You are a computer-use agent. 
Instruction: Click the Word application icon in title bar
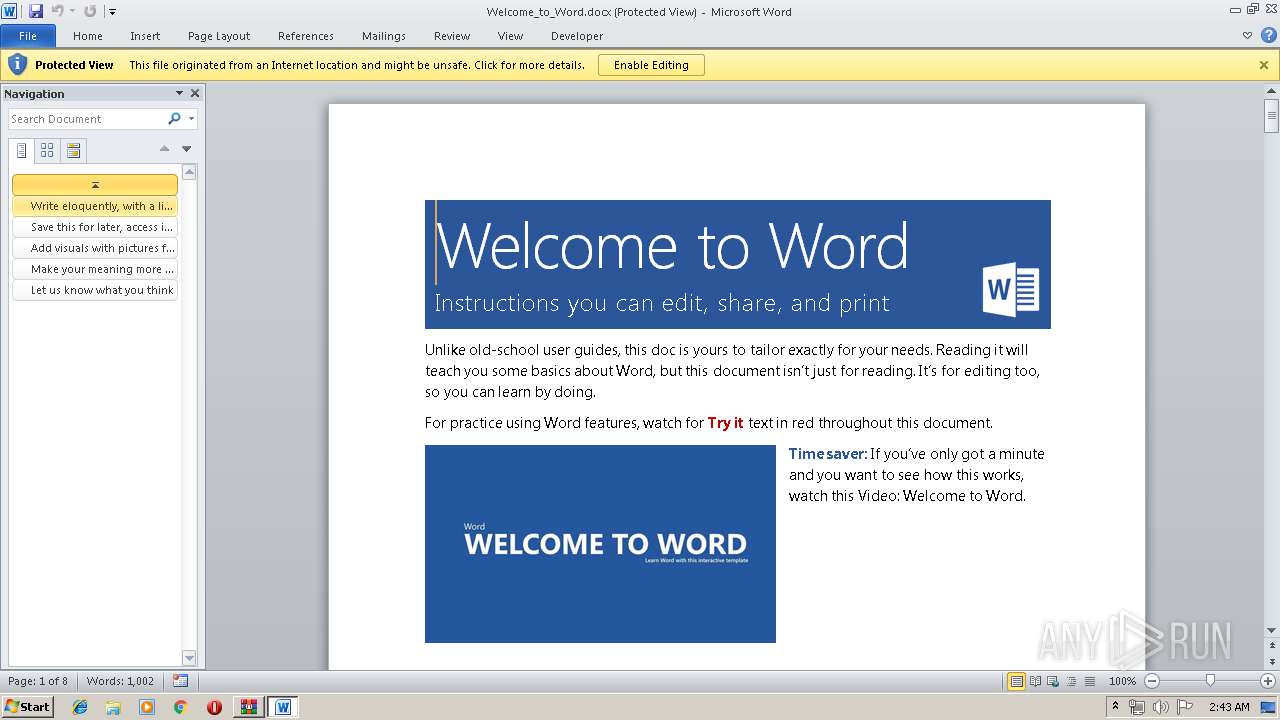[x=10, y=11]
